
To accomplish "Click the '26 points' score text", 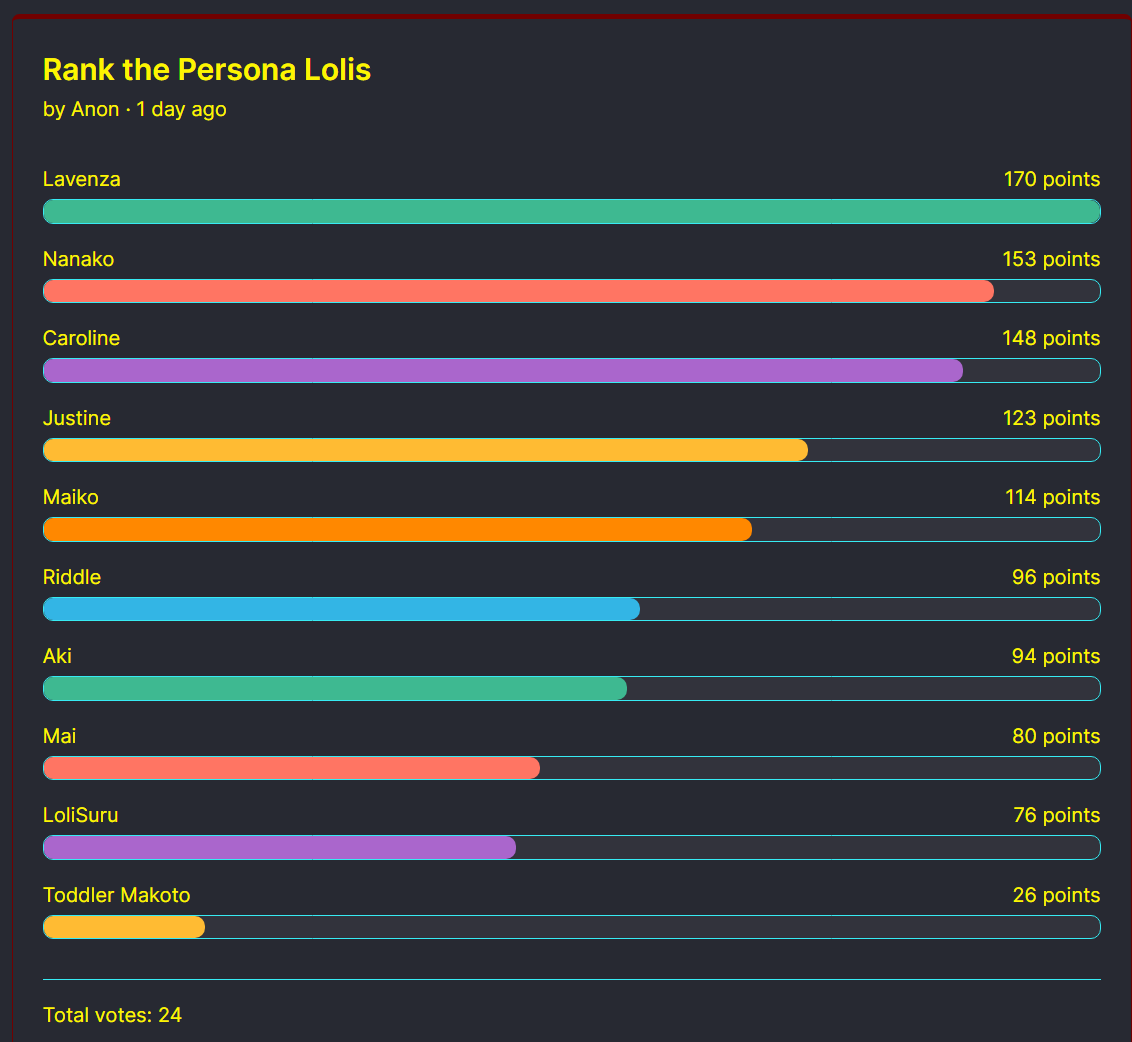I will [x=1056, y=895].
